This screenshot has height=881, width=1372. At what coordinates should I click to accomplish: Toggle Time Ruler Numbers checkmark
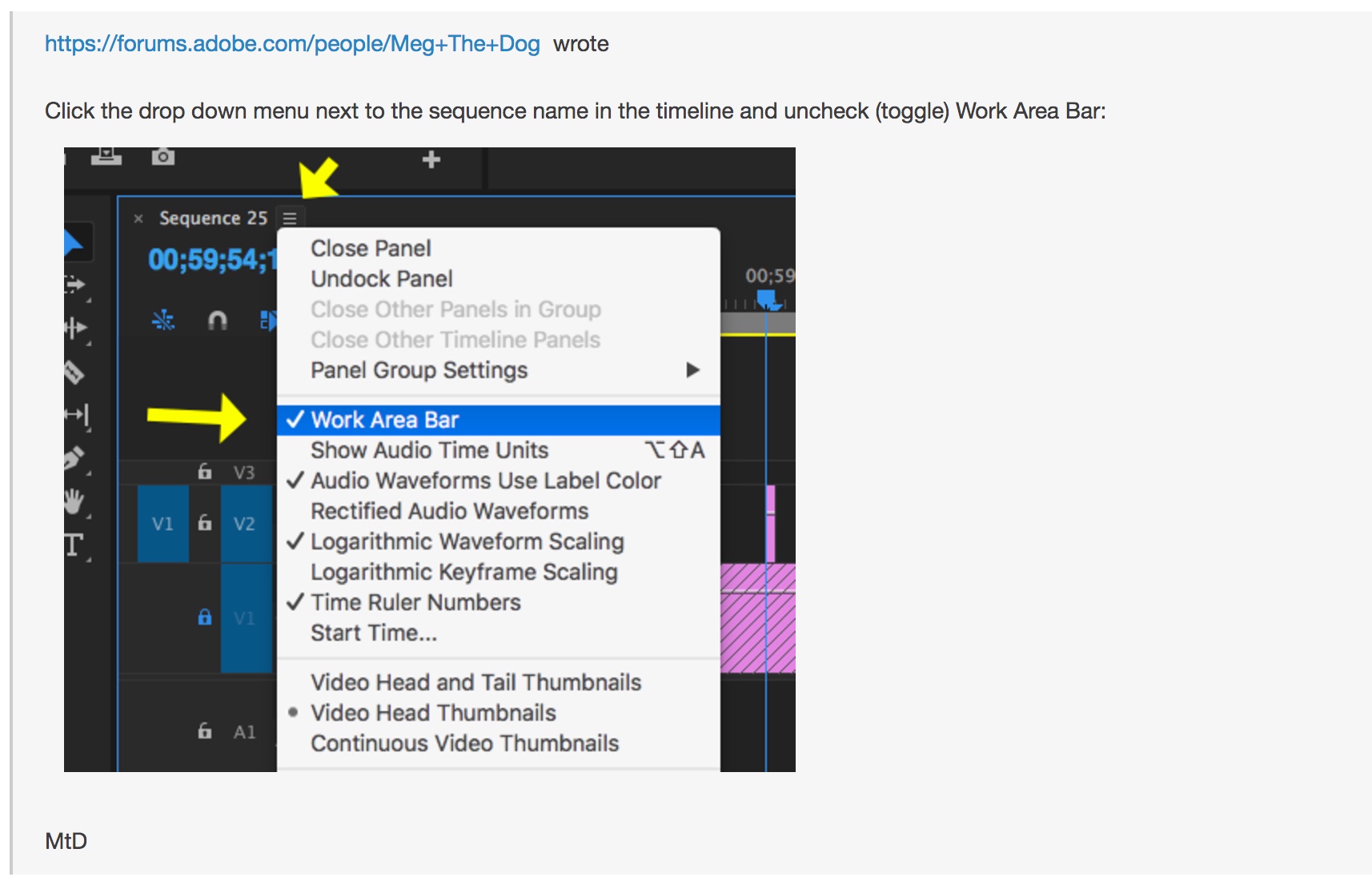[x=415, y=602]
